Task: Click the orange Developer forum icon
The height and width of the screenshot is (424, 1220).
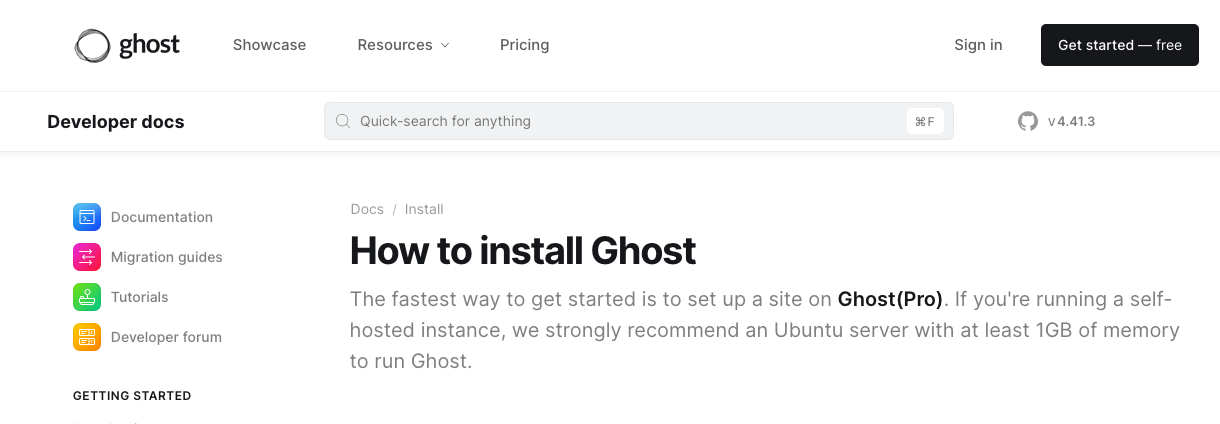Action: (x=87, y=337)
